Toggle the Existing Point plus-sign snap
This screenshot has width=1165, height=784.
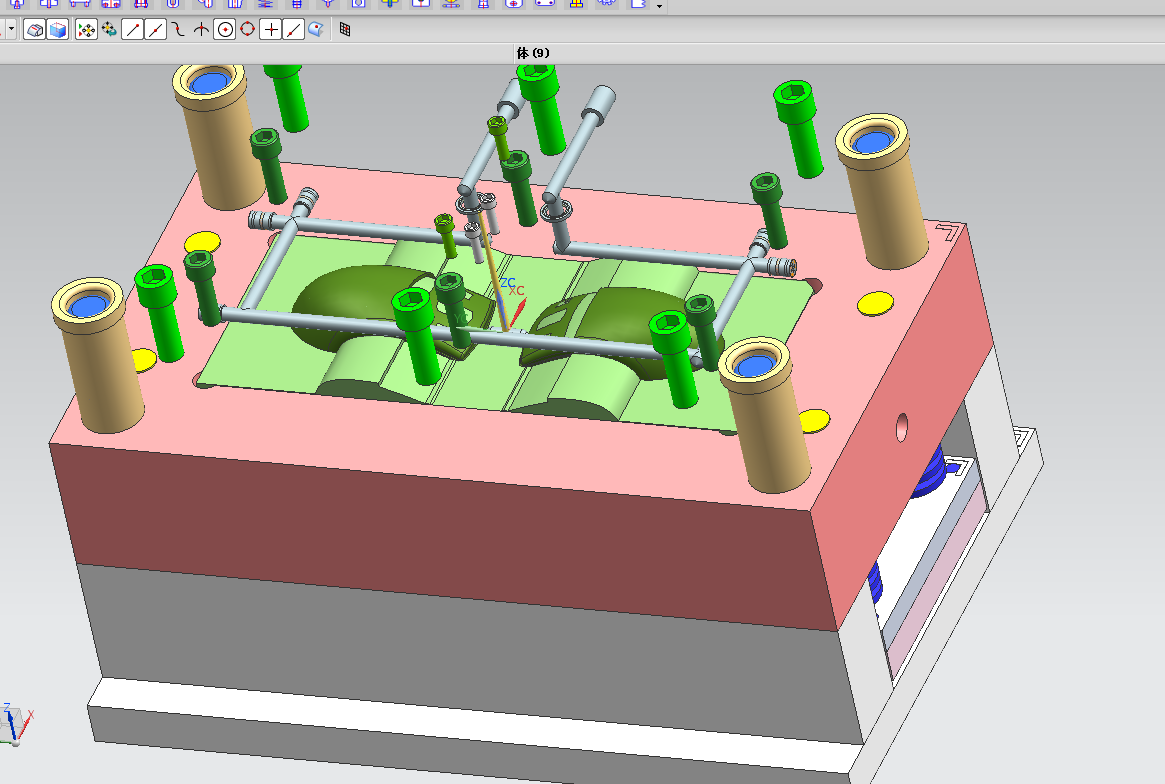[270, 30]
